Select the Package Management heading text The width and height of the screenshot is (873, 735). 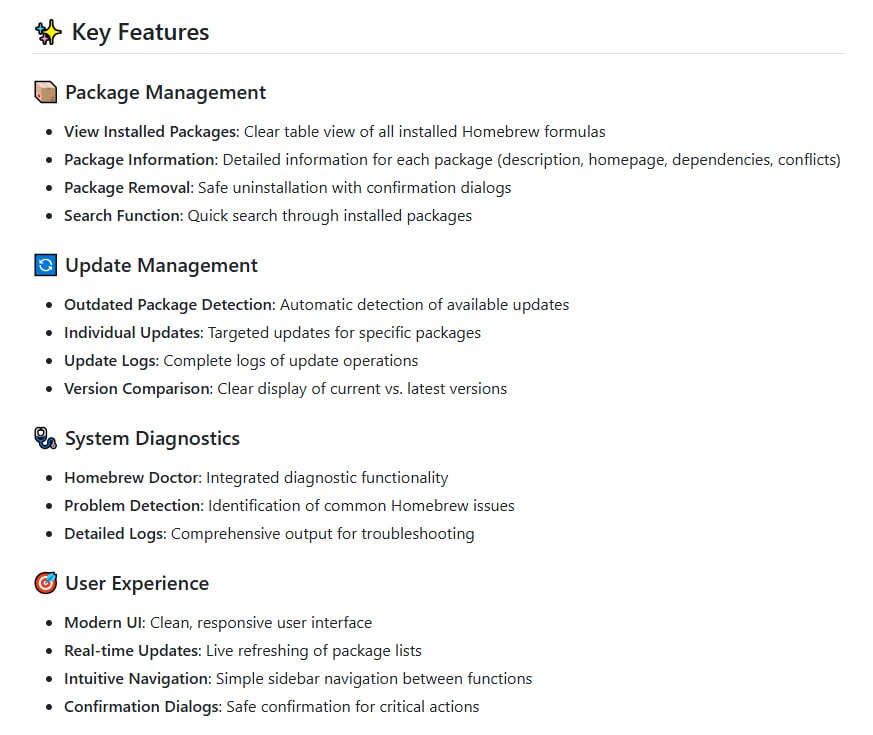[165, 93]
